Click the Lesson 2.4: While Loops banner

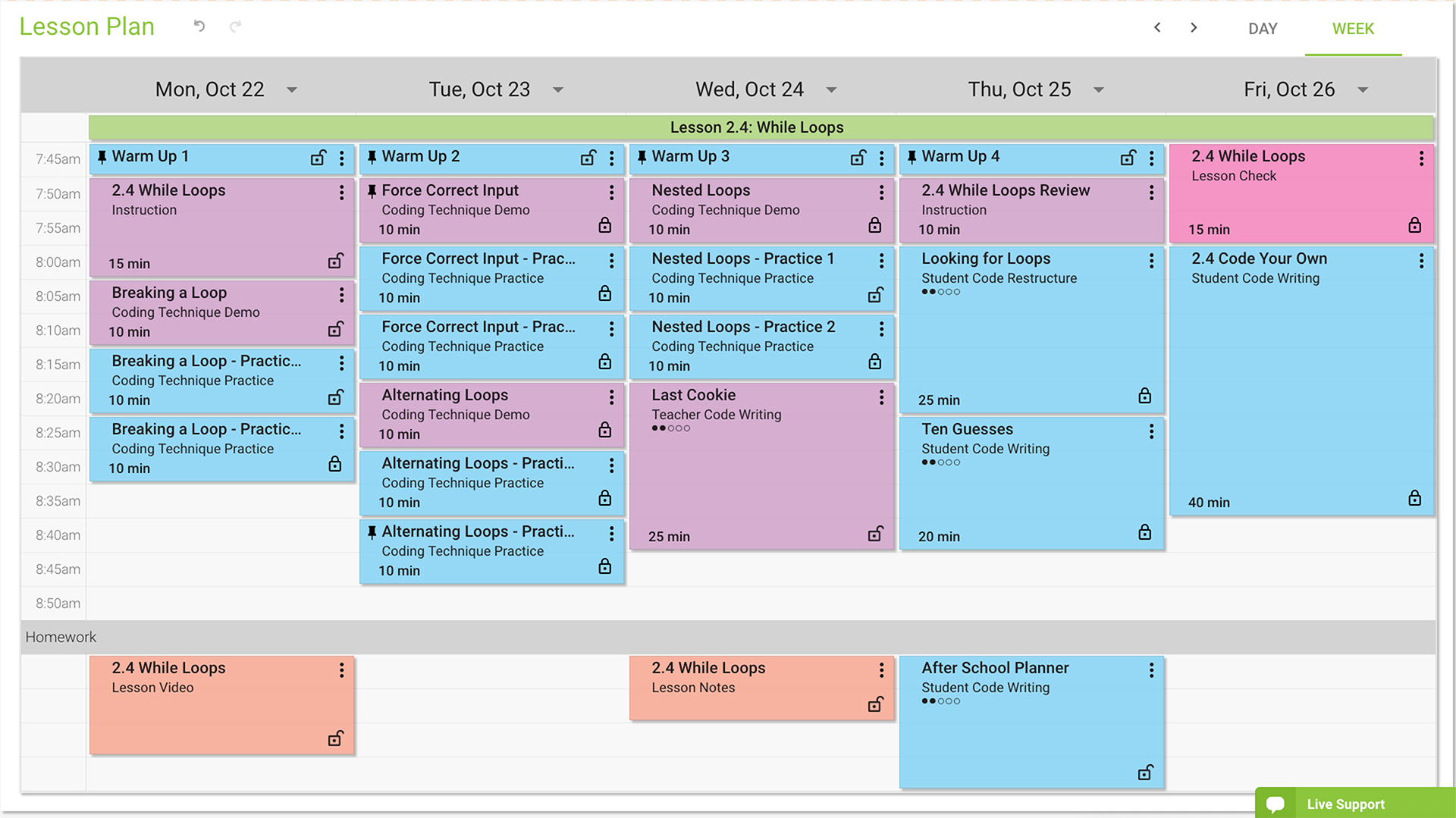756,127
